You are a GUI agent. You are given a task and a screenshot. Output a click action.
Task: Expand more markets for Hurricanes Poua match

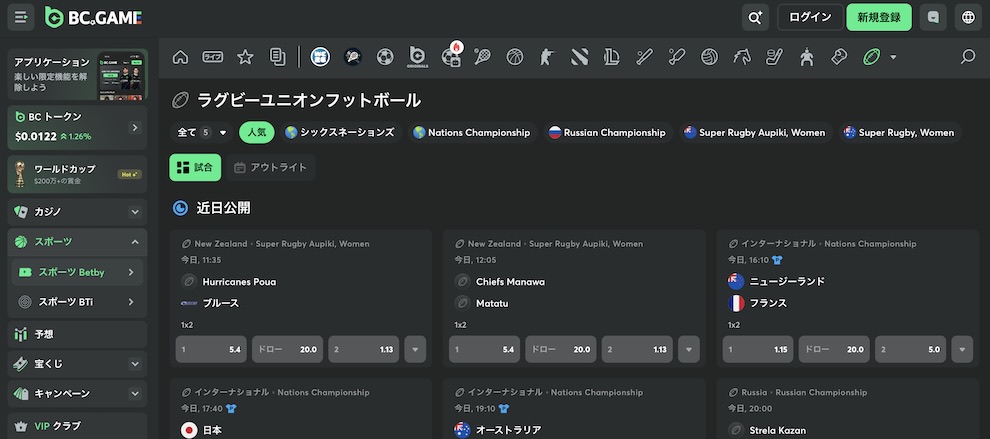(x=415, y=349)
